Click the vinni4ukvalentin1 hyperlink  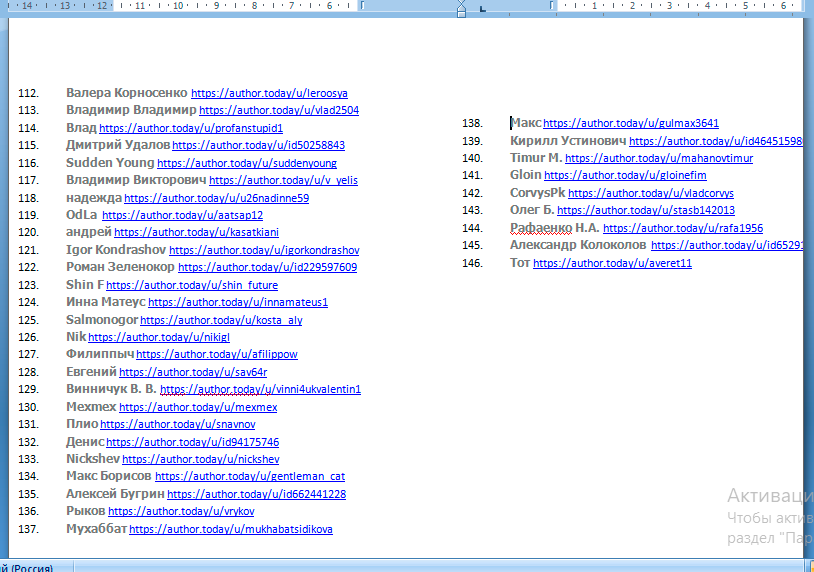tap(260, 389)
